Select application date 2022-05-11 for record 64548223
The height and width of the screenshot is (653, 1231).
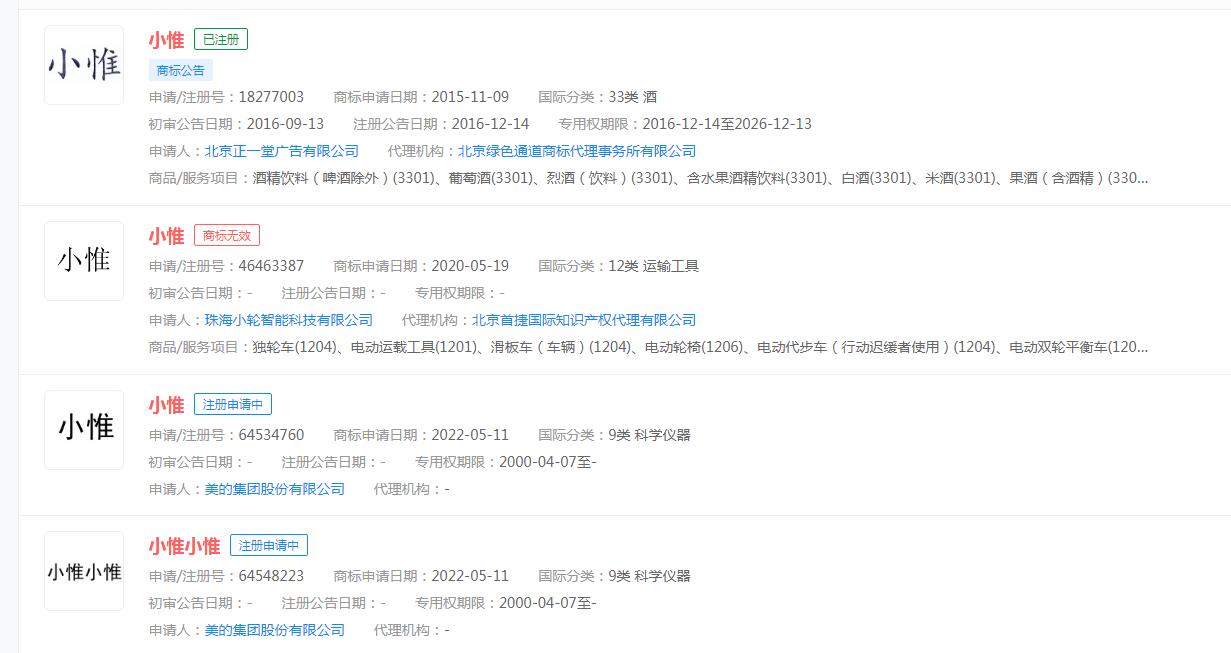(470, 576)
